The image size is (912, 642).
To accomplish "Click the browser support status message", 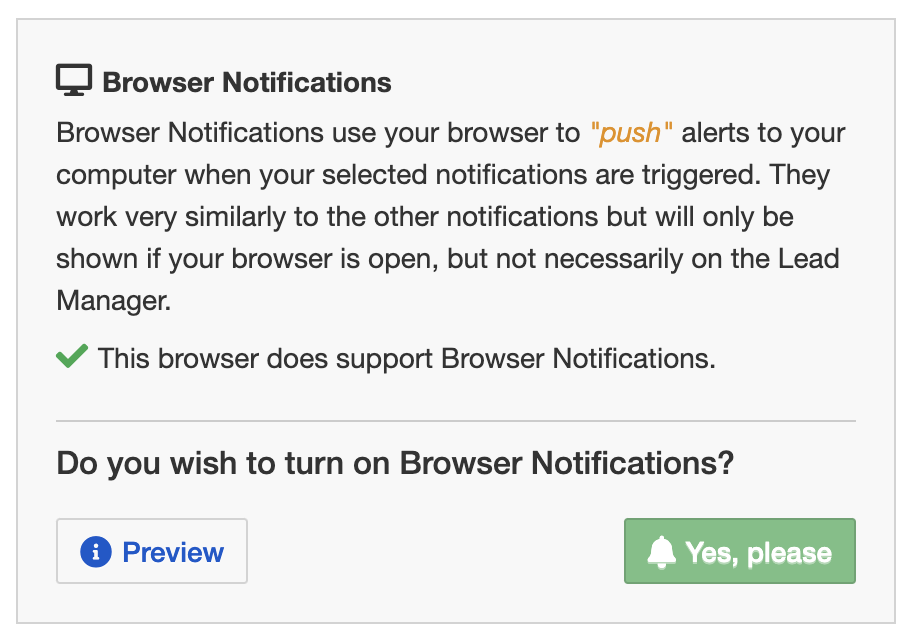I will [407, 358].
